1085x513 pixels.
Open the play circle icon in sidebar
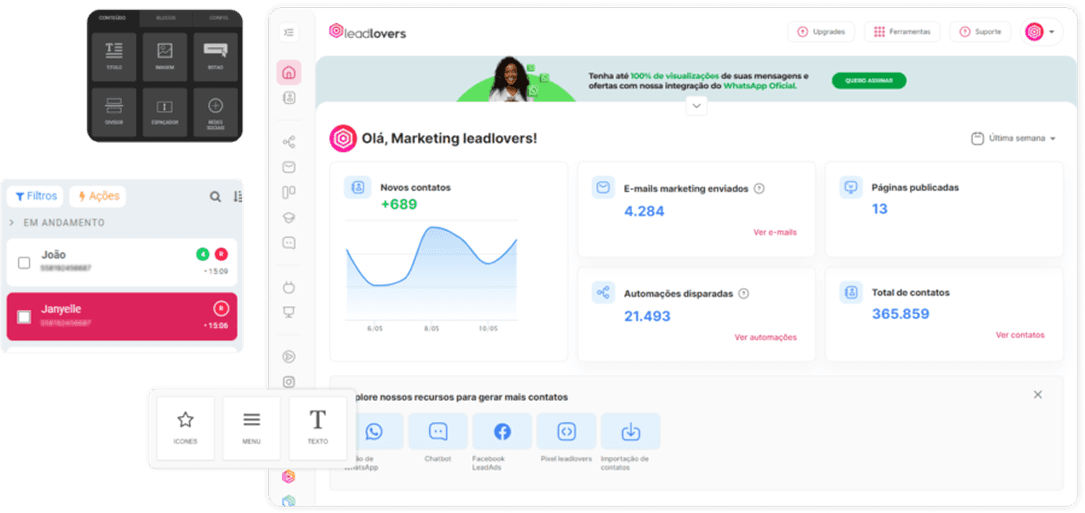(x=289, y=357)
